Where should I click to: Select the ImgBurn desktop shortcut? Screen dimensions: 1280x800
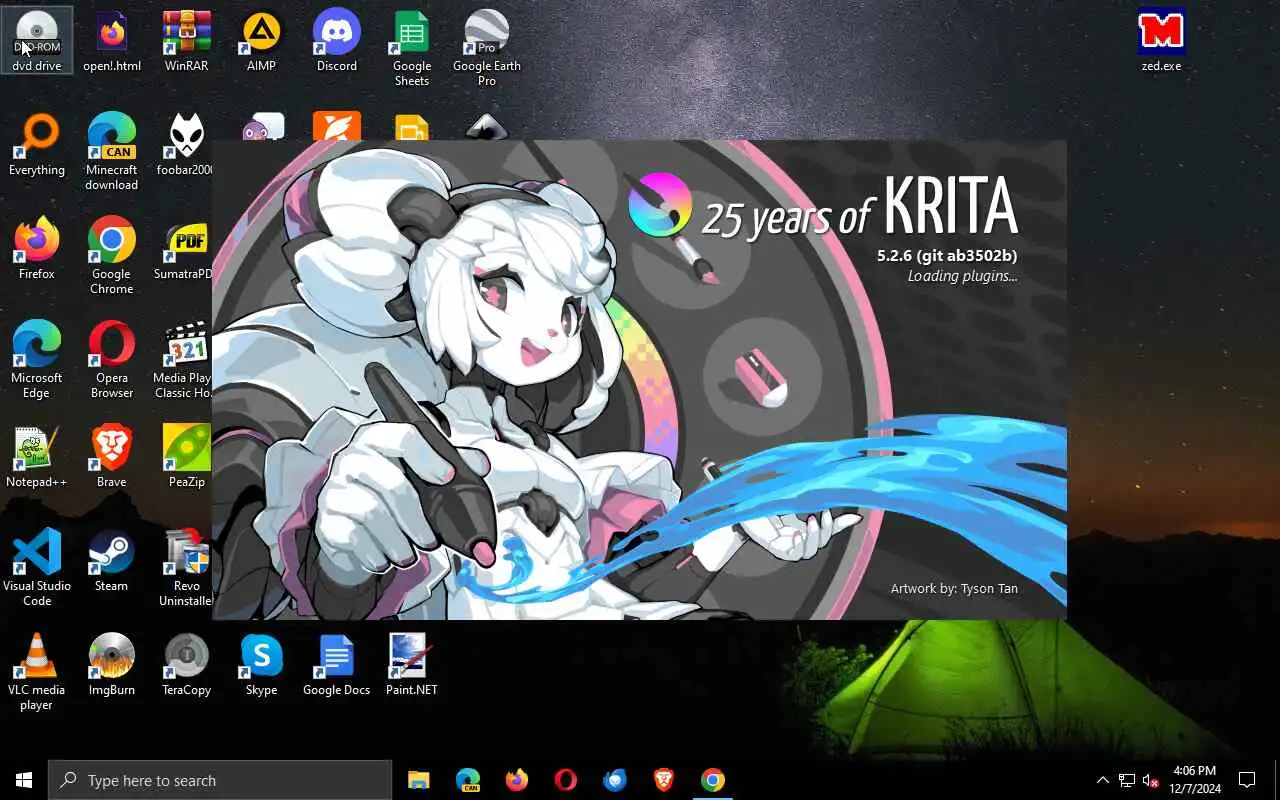pyautogui.click(x=112, y=666)
